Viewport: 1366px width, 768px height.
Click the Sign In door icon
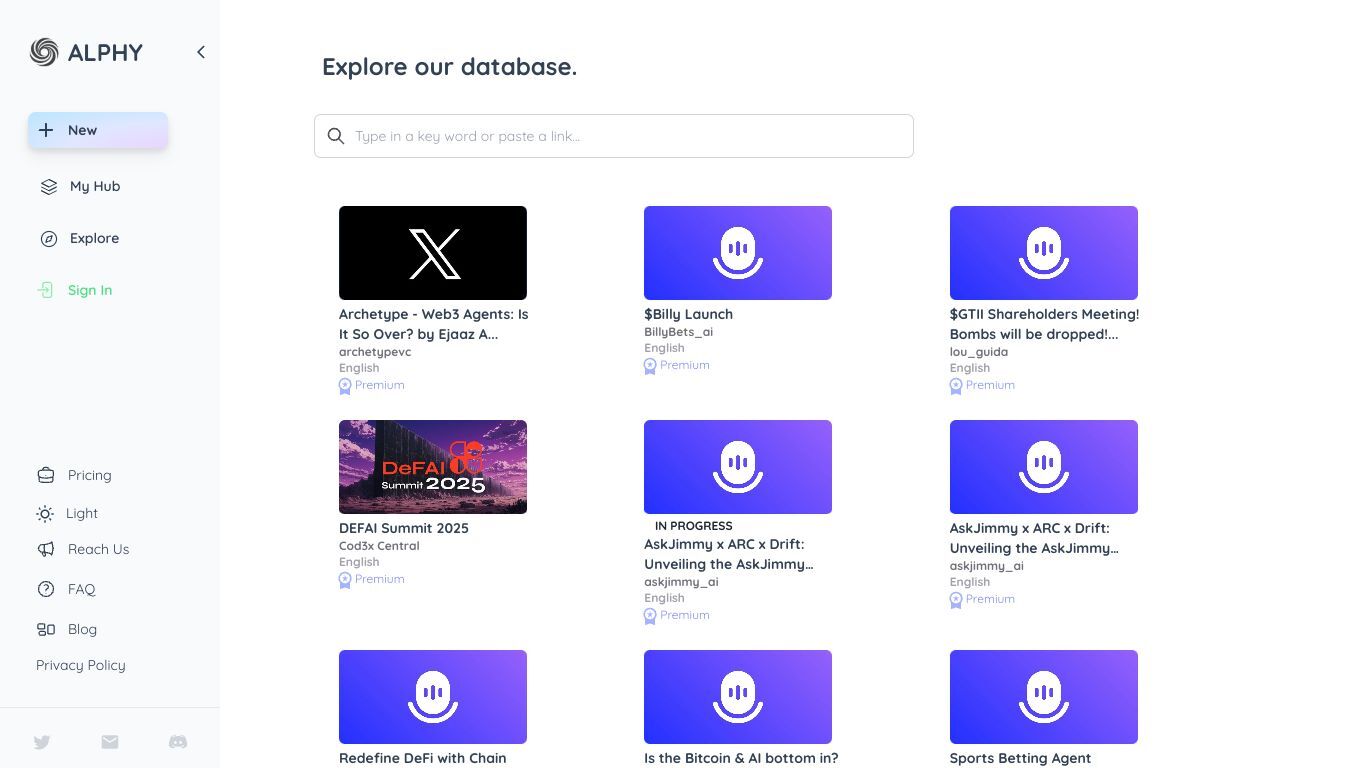[45, 290]
